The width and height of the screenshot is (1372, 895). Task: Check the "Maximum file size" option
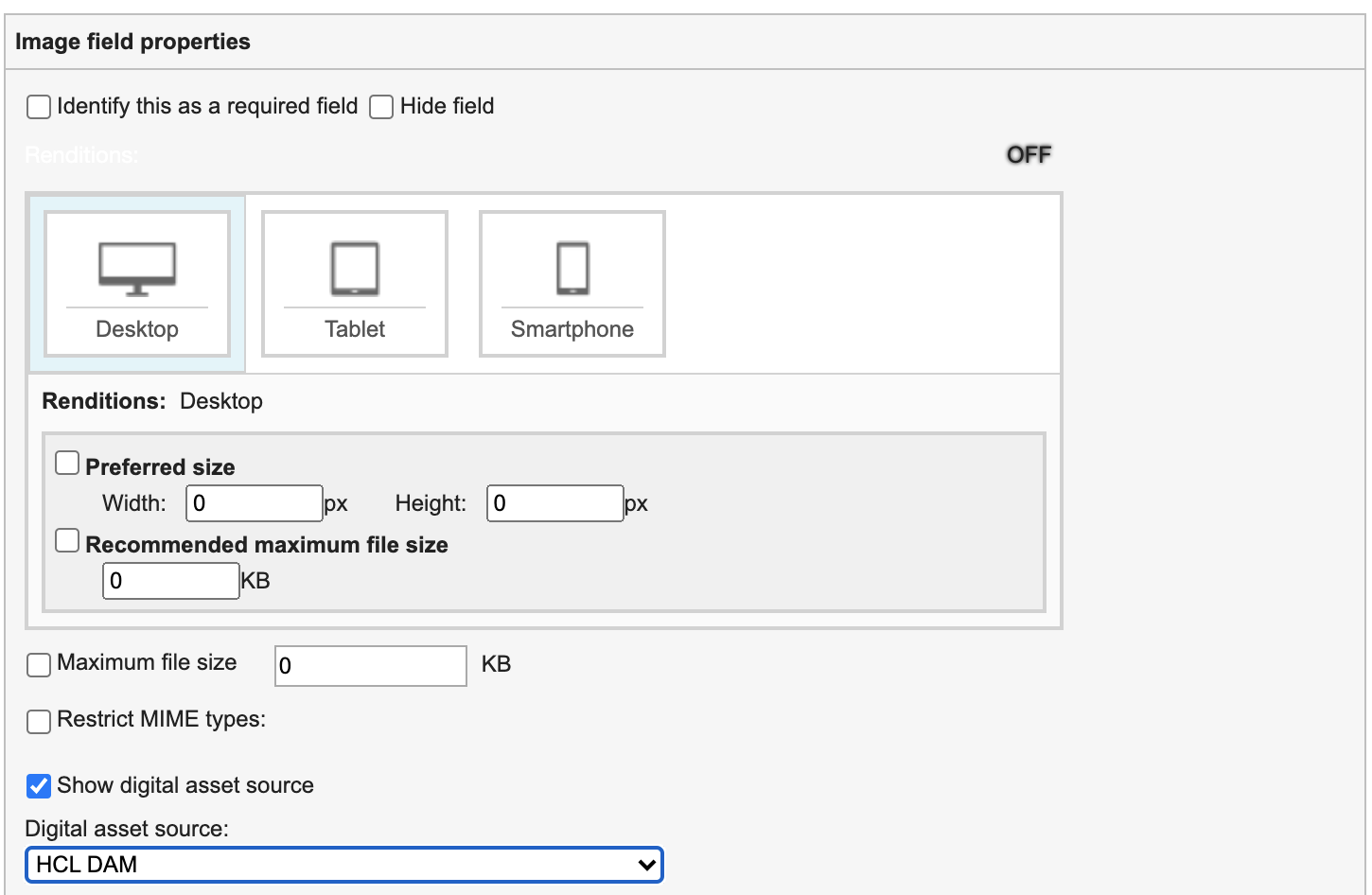[38, 665]
